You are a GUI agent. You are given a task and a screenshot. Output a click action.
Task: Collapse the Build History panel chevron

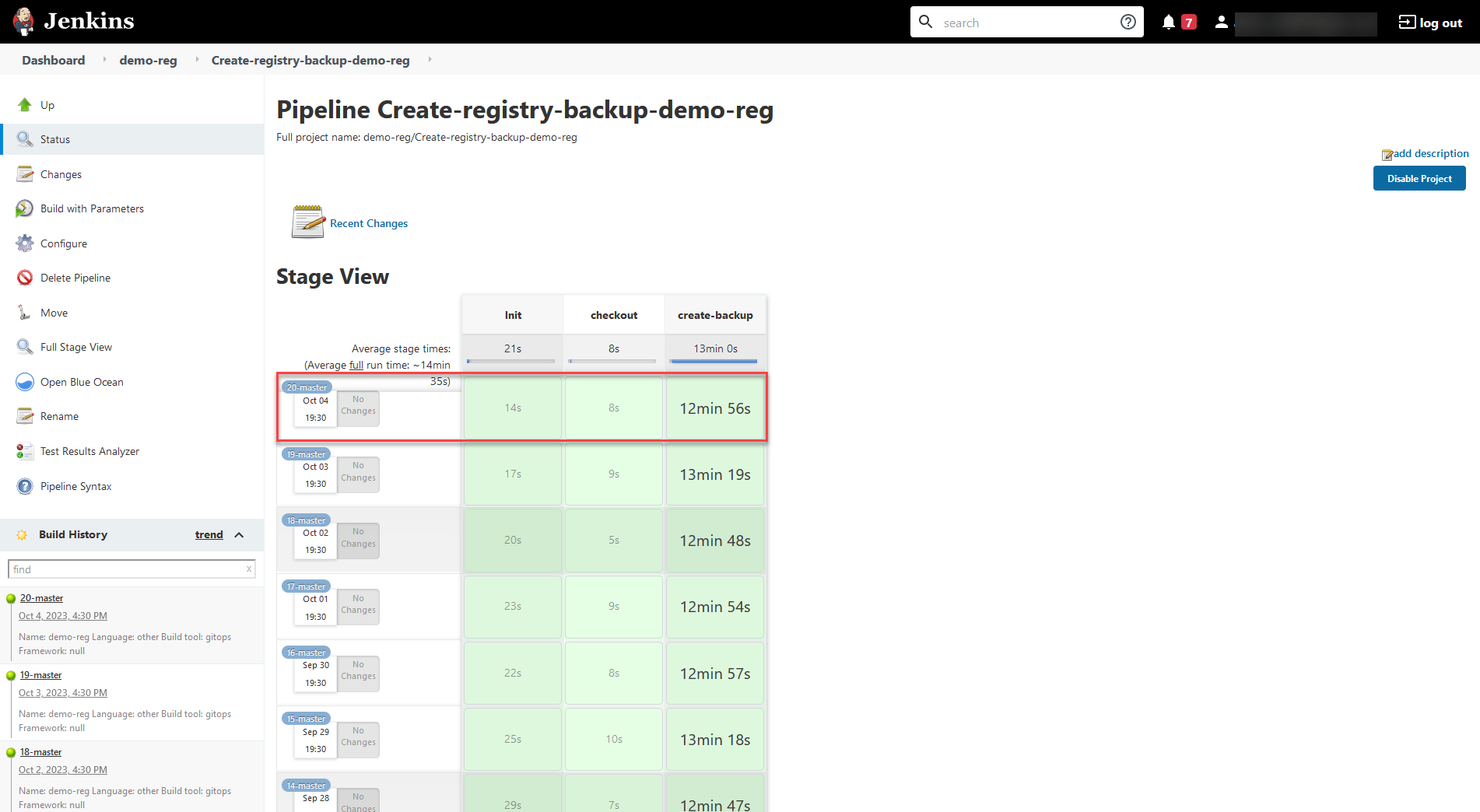pyautogui.click(x=239, y=535)
